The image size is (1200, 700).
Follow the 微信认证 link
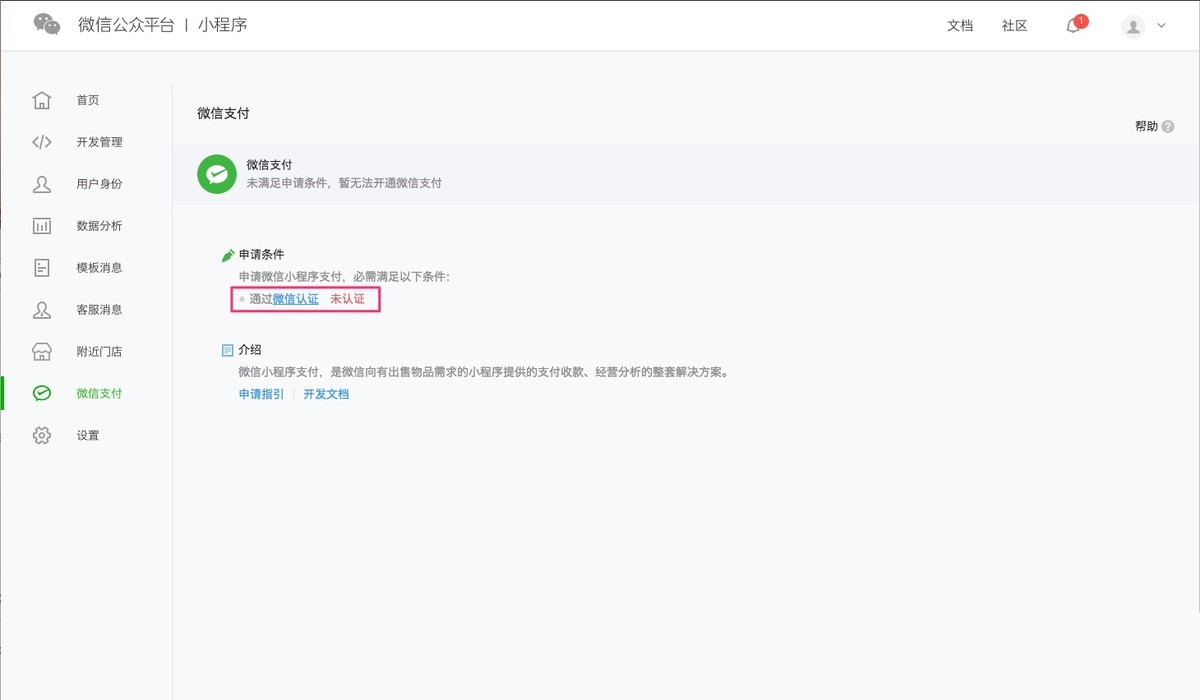coord(296,299)
